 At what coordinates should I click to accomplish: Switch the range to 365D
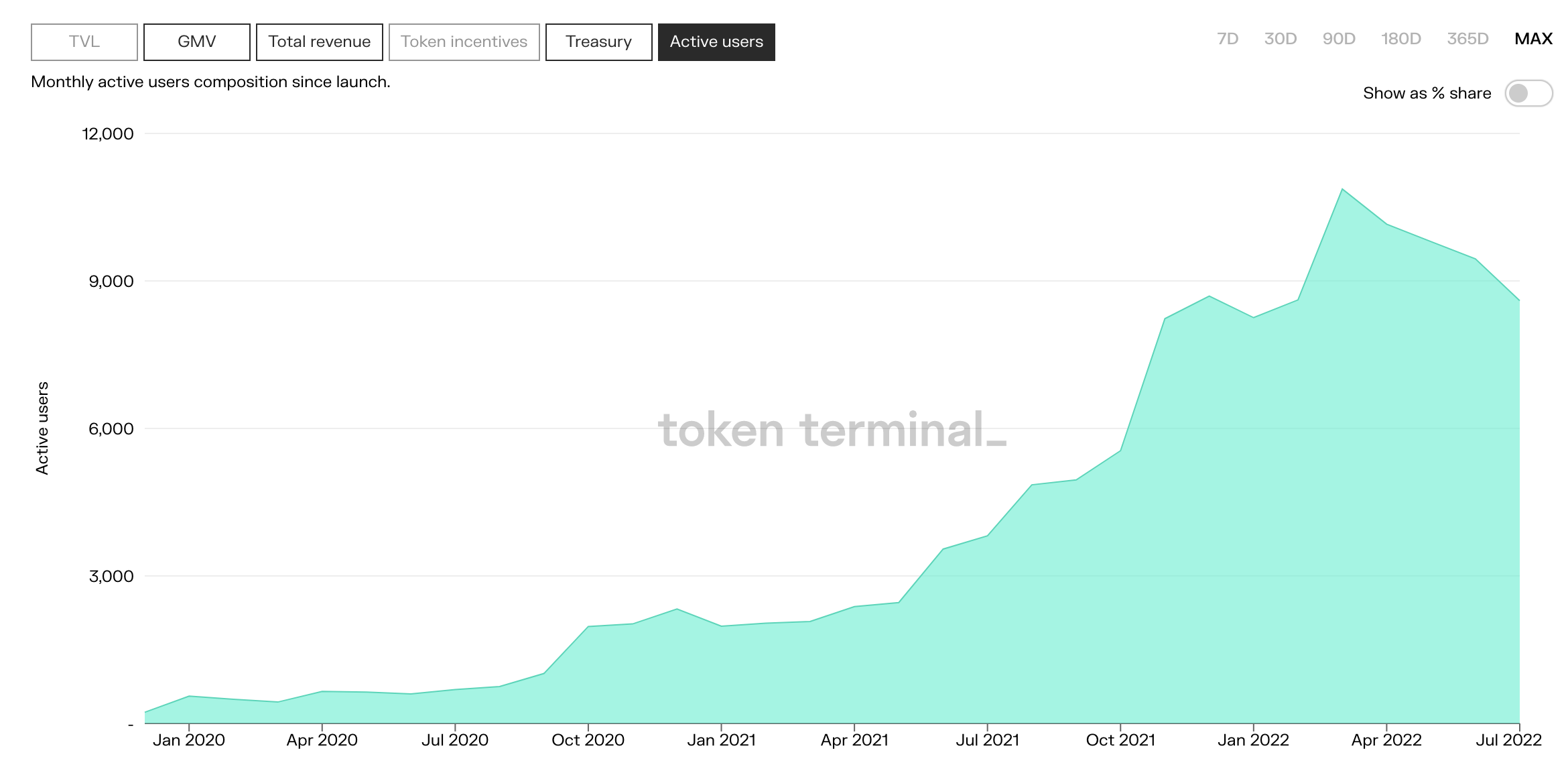coord(1467,39)
